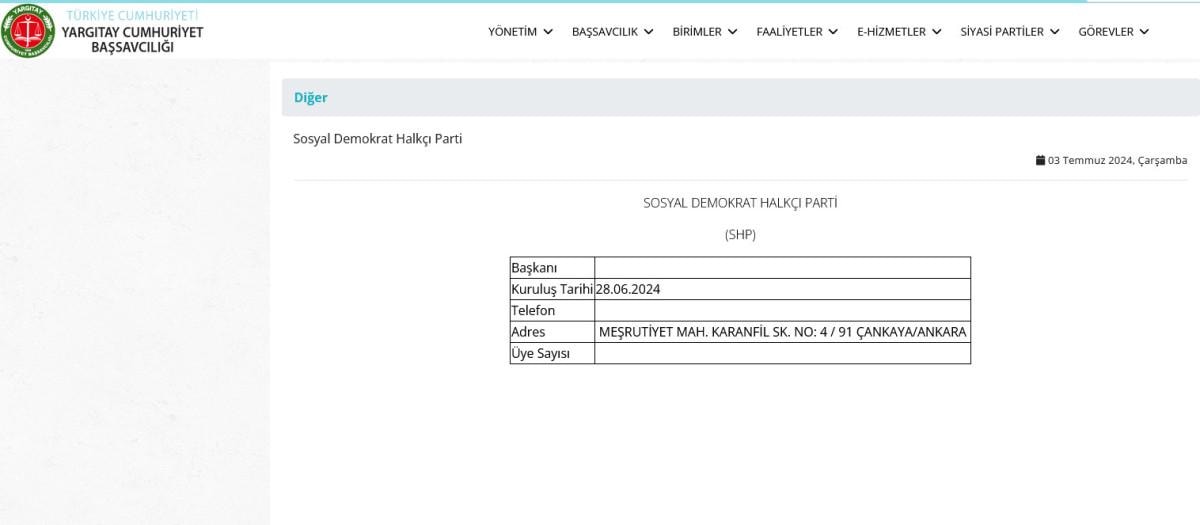Image resolution: width=1200 pixels, height=525 pixels.
Task: Open the SİYASİ PARTİLER menu
Action: [1001, 32]
